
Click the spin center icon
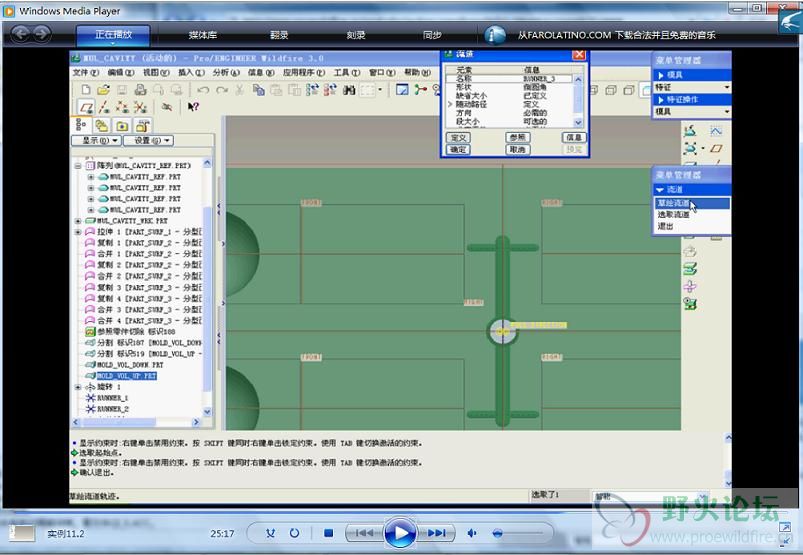tap(421, 90)
